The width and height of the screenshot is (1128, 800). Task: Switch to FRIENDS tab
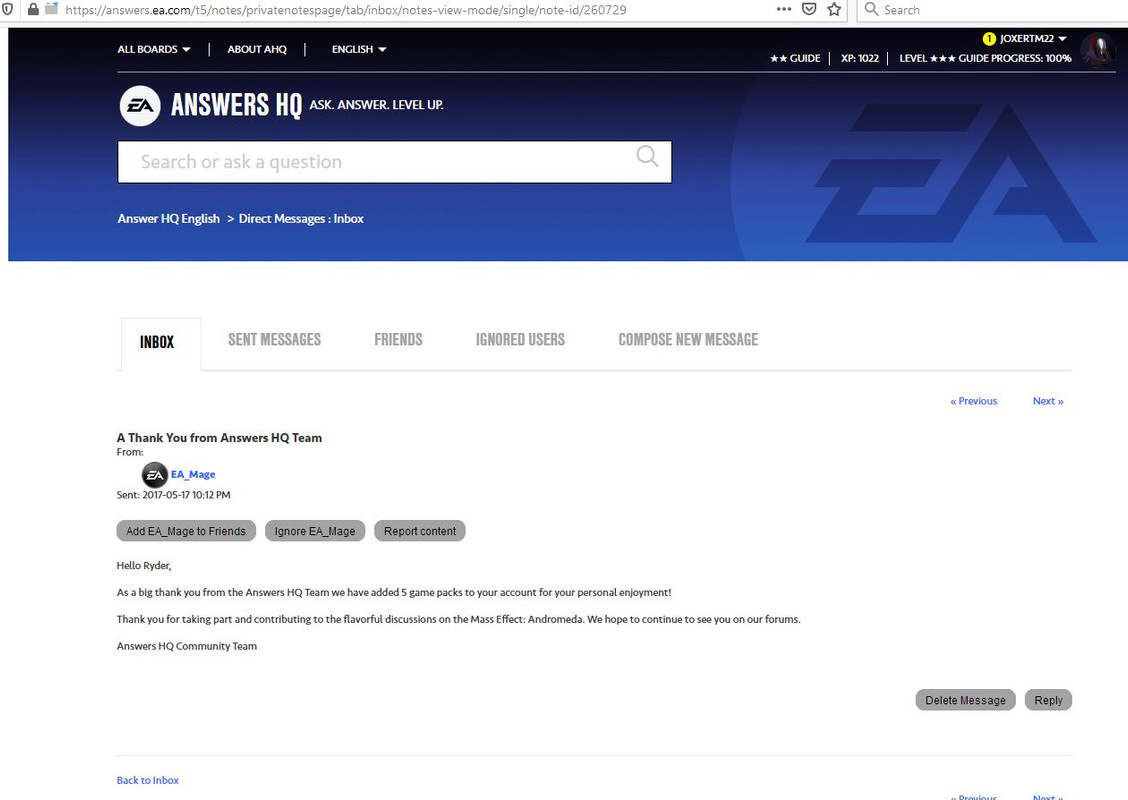click(398, 340)
